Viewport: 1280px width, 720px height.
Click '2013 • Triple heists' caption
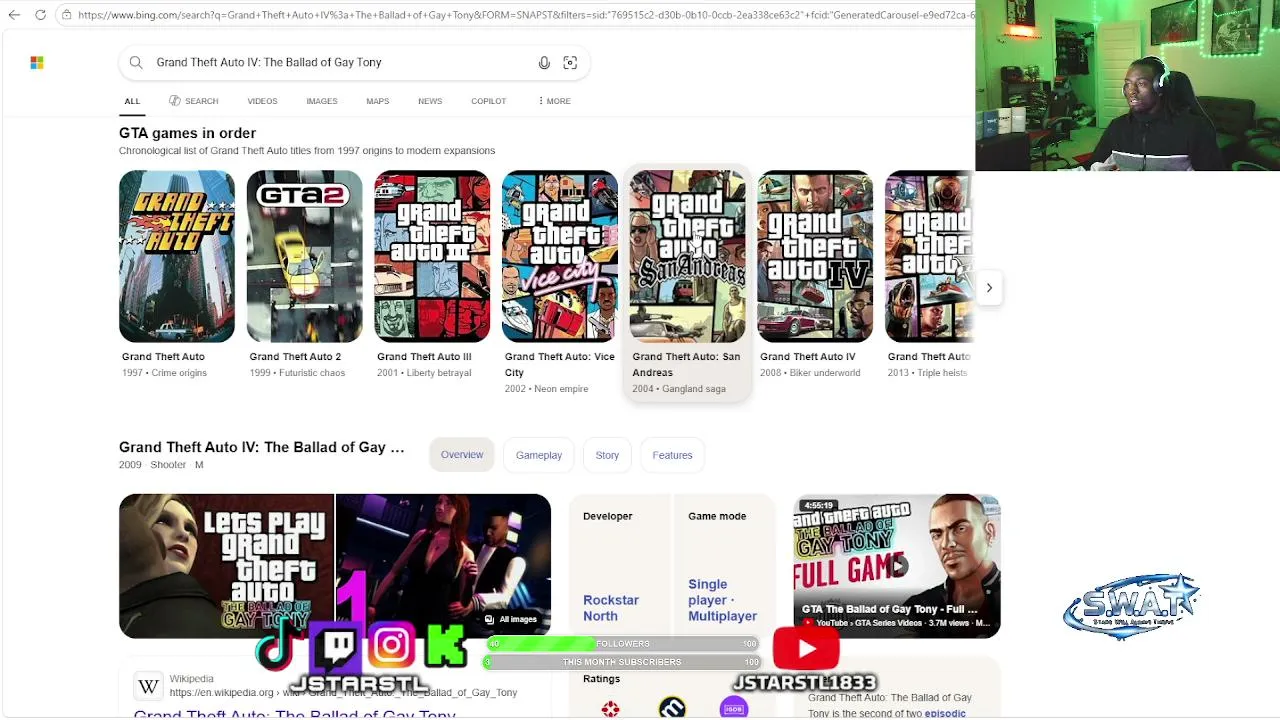click(x=927, y=373)
